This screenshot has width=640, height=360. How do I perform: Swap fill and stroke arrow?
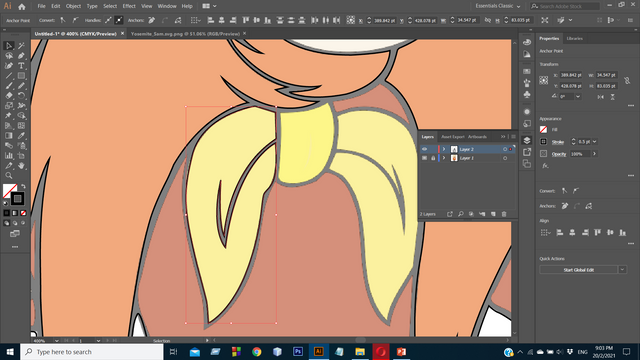(x=23, y=186)
